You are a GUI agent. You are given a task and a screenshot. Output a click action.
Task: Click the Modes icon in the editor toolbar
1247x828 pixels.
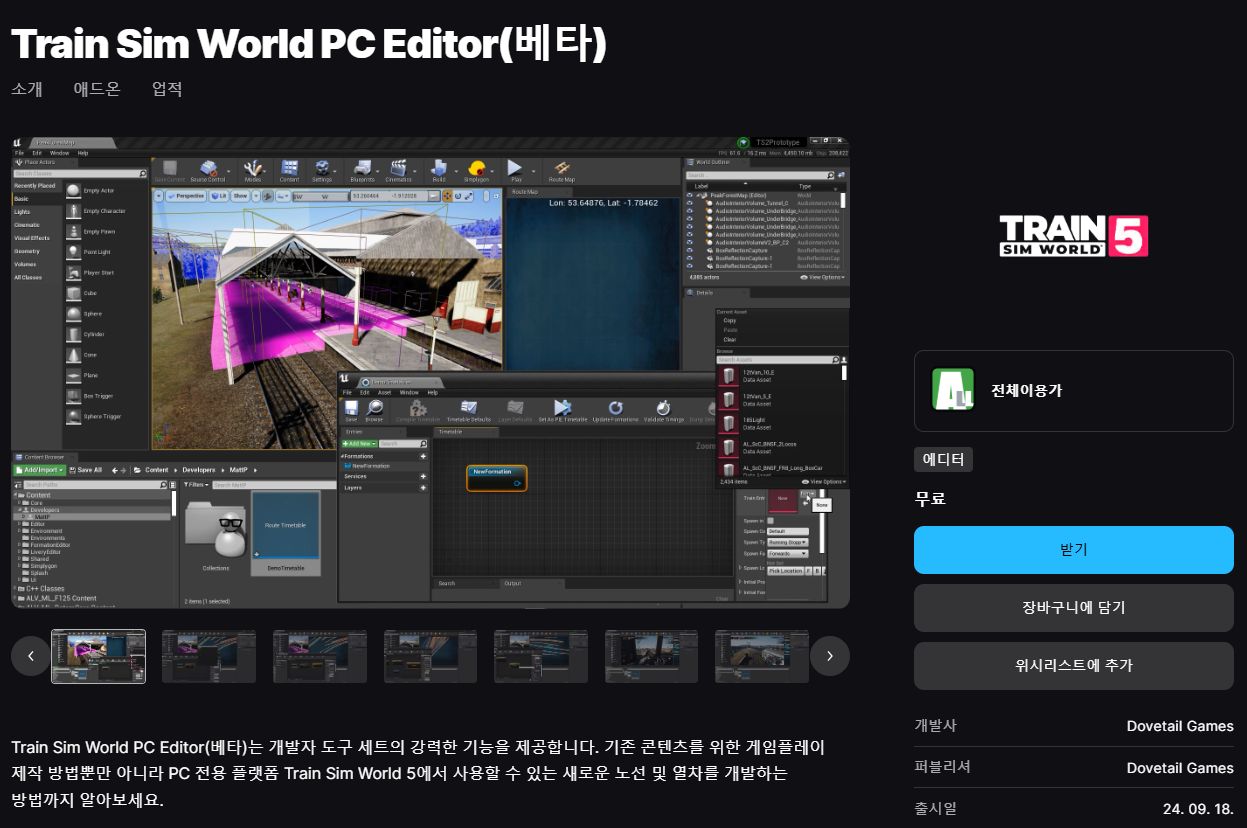(x=253, y=171)
